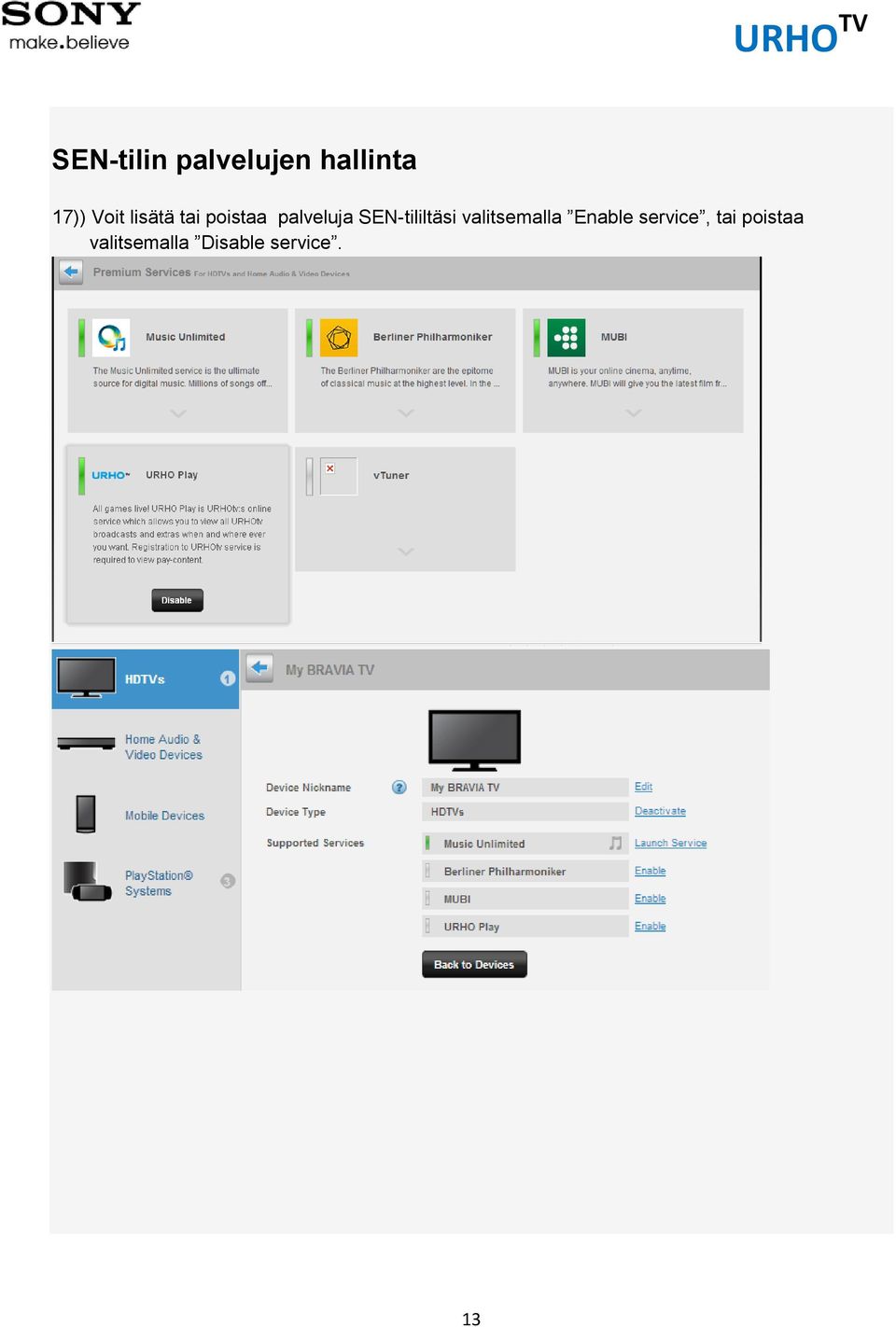Click the My BRAVIA TV nickname field
The height and width of the screenshot is (1327, 896).
(x=525, y=788)
